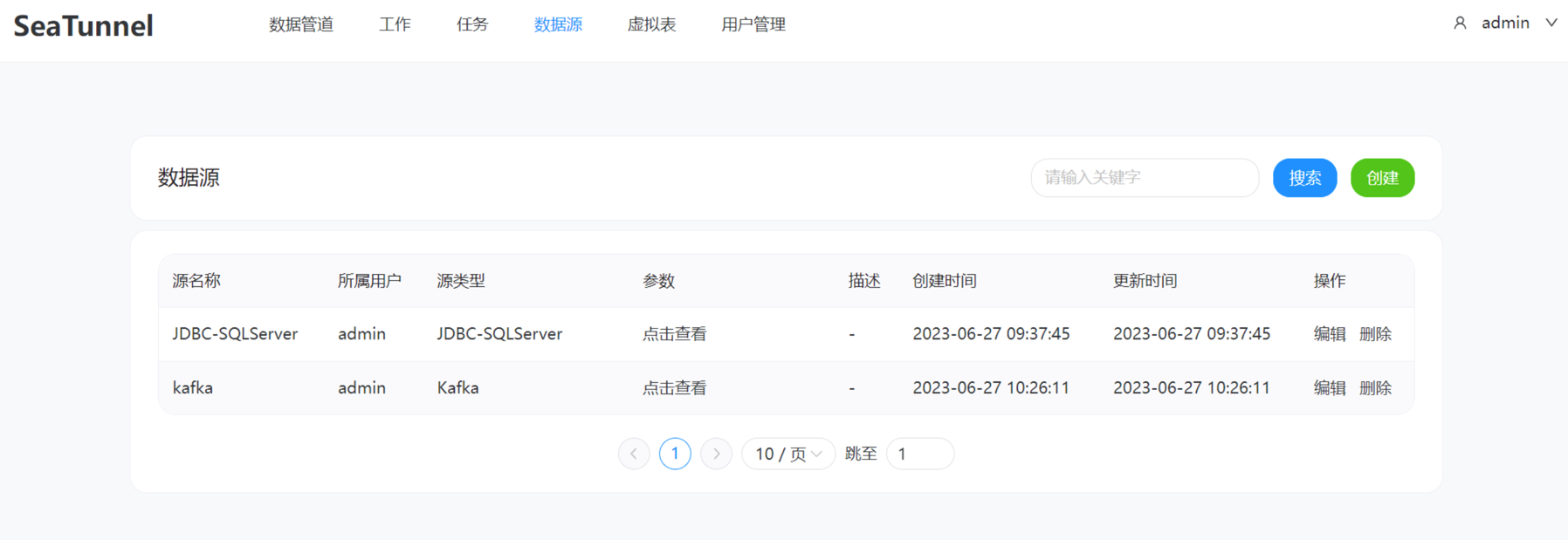The image size is (1568, 540).
Task: Click update time of JDBC-SQLServer row
Action: 1192,334
